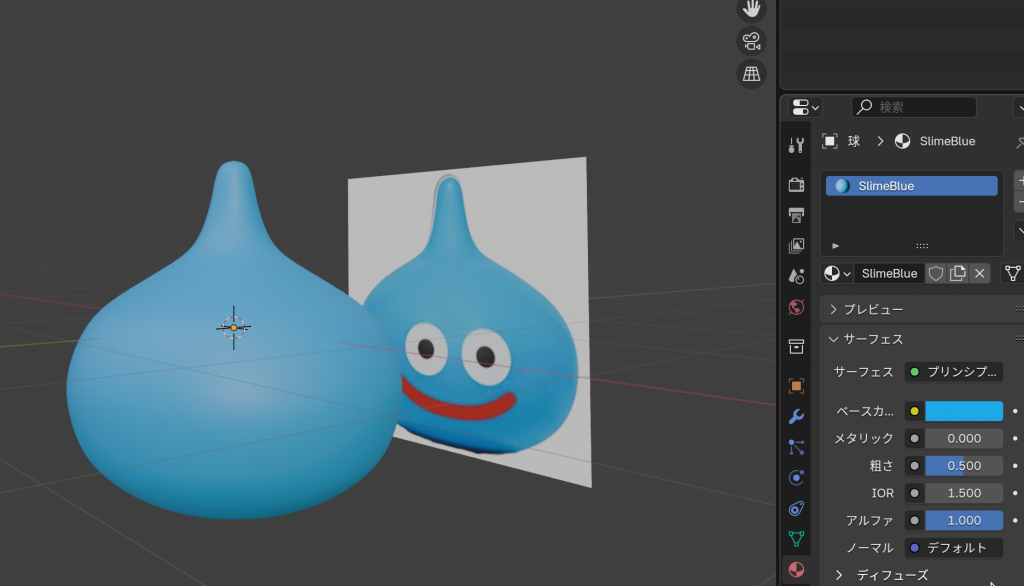The height and width of the screenshot is (586, 1024).
Task: Toggle fake user shield for SlimeBlue
Action: [x=936, y=273]
